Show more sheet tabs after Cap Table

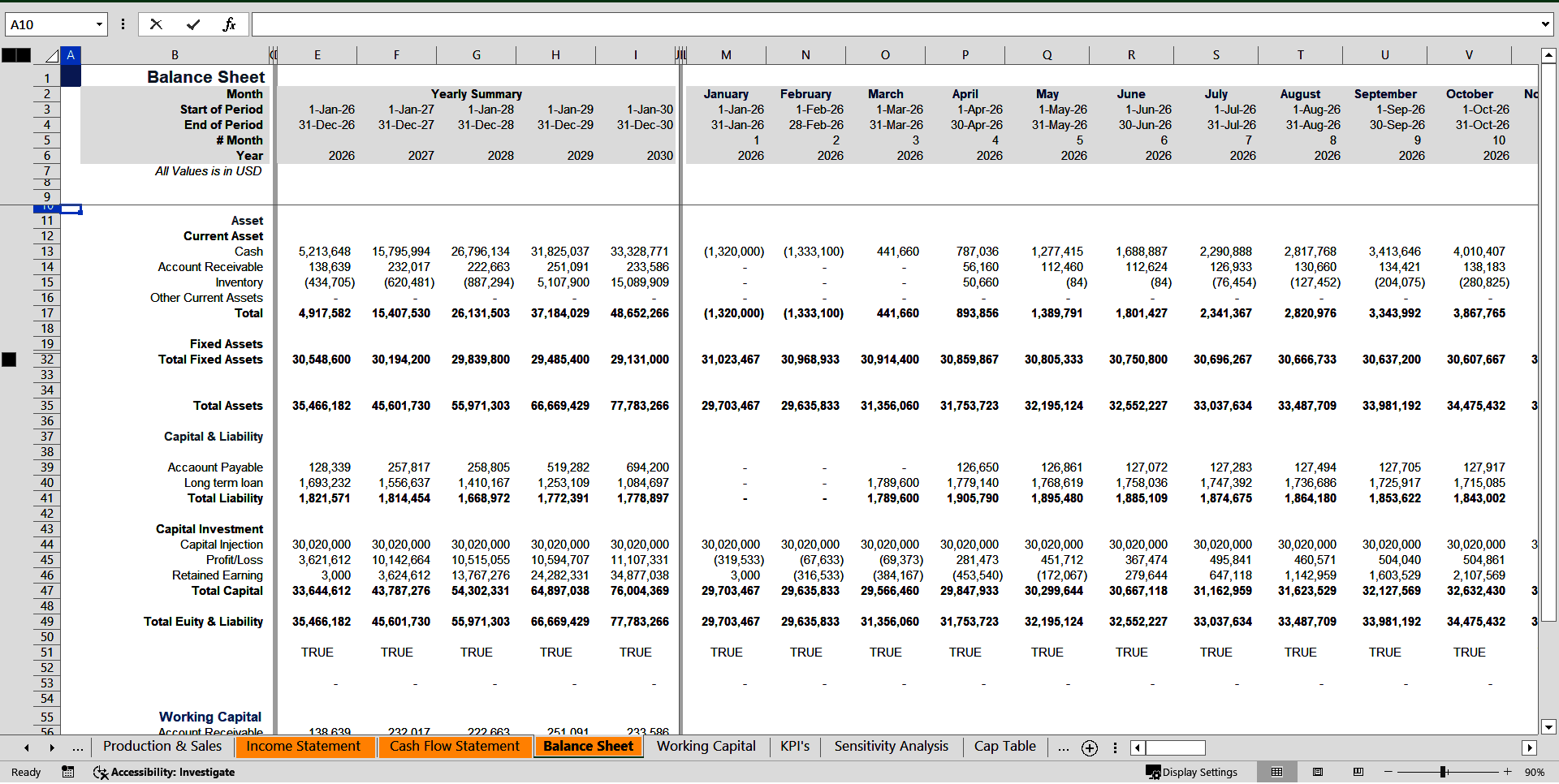(x=1063, y=747)
